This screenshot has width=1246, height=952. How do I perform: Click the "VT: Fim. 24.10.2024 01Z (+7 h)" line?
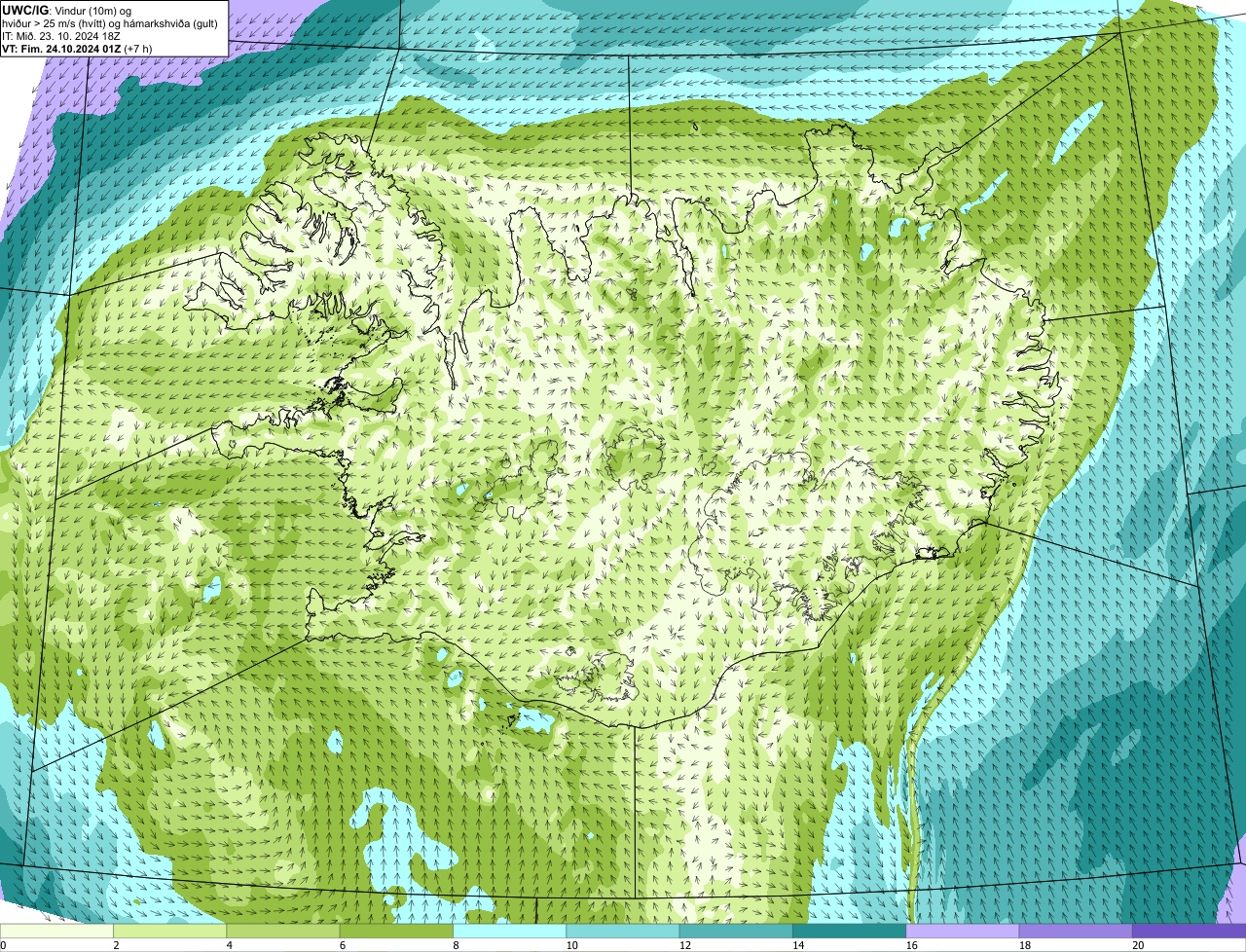point(77,48)
